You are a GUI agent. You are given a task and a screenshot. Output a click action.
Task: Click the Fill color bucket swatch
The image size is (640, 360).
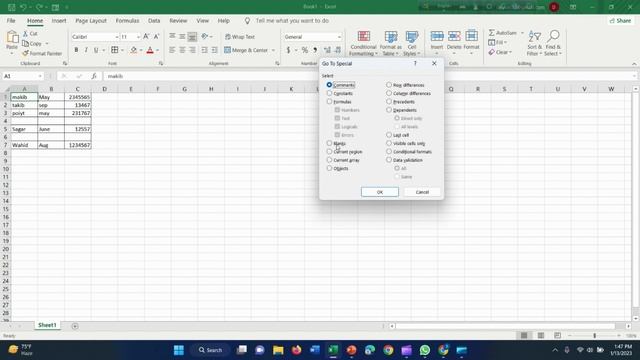coord(133,50)
